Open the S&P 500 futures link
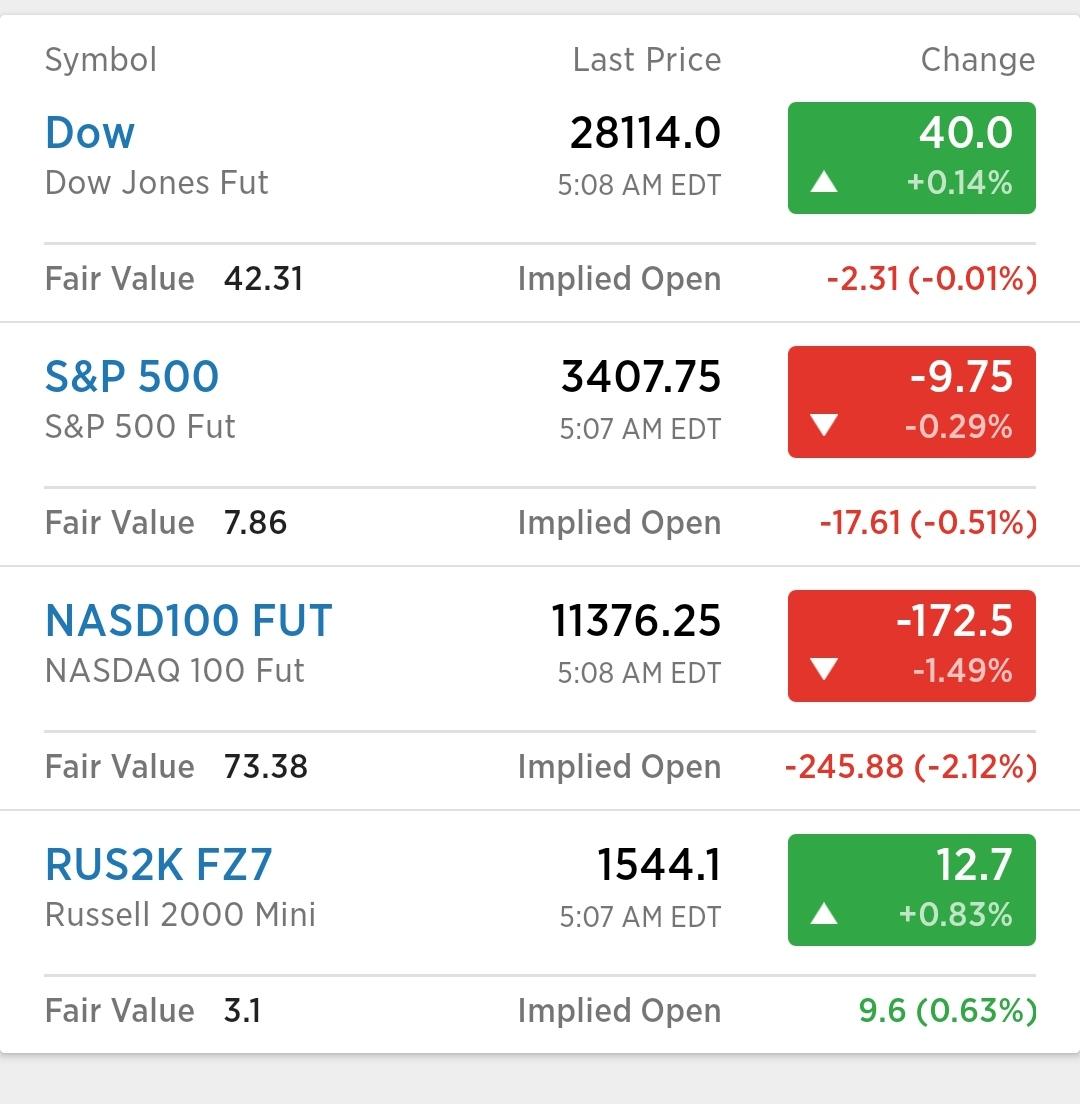 132,377
